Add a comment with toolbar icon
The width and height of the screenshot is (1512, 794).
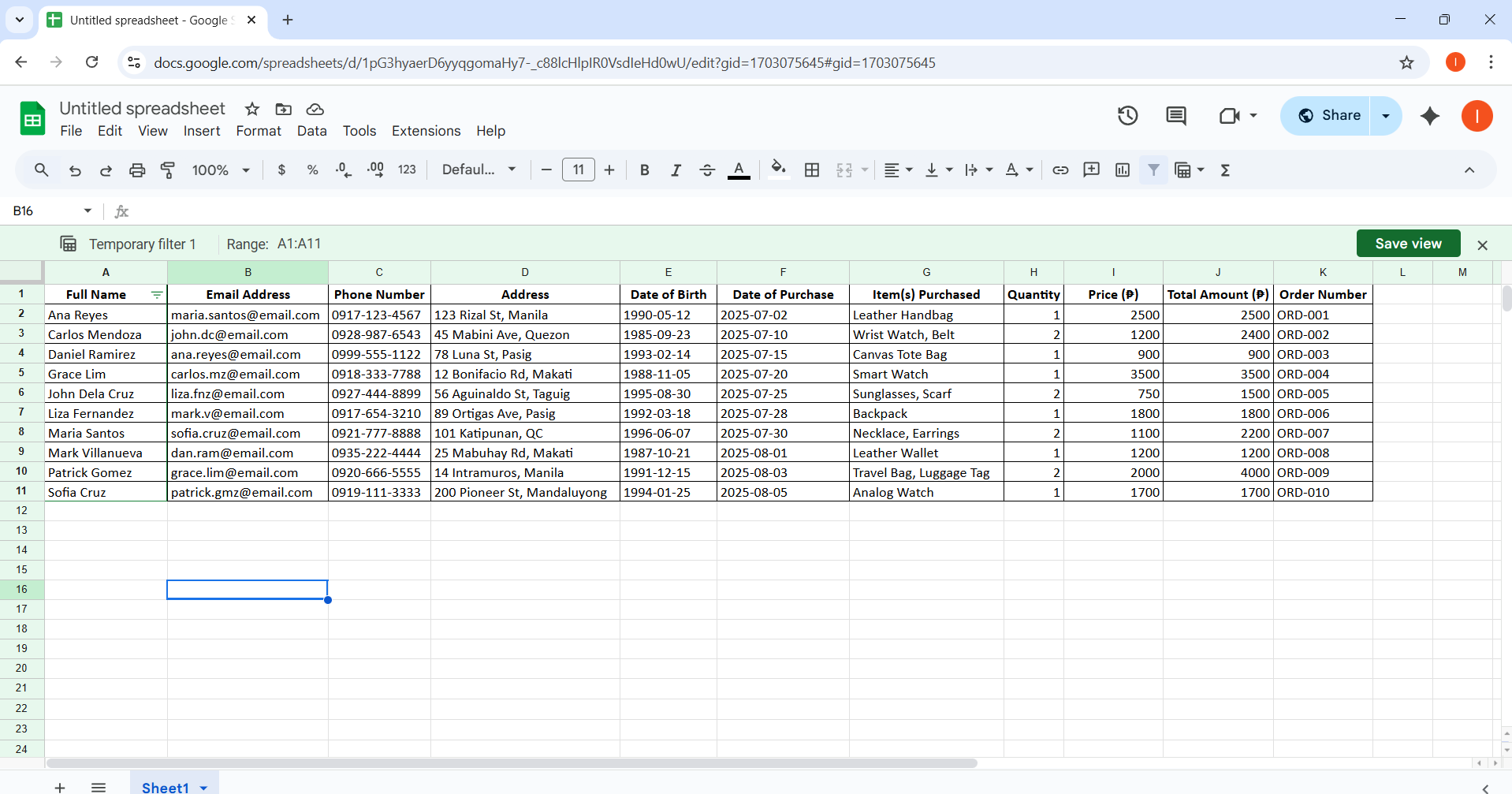(x=1091, y=170)
